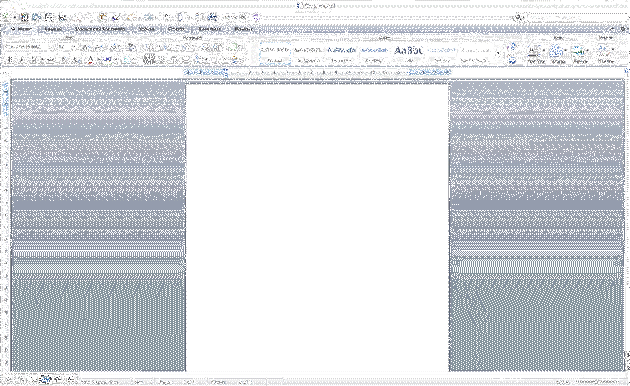630x386 pixels.
Task: Click the Help toolbar icon
Action: (x=256, y=17)
